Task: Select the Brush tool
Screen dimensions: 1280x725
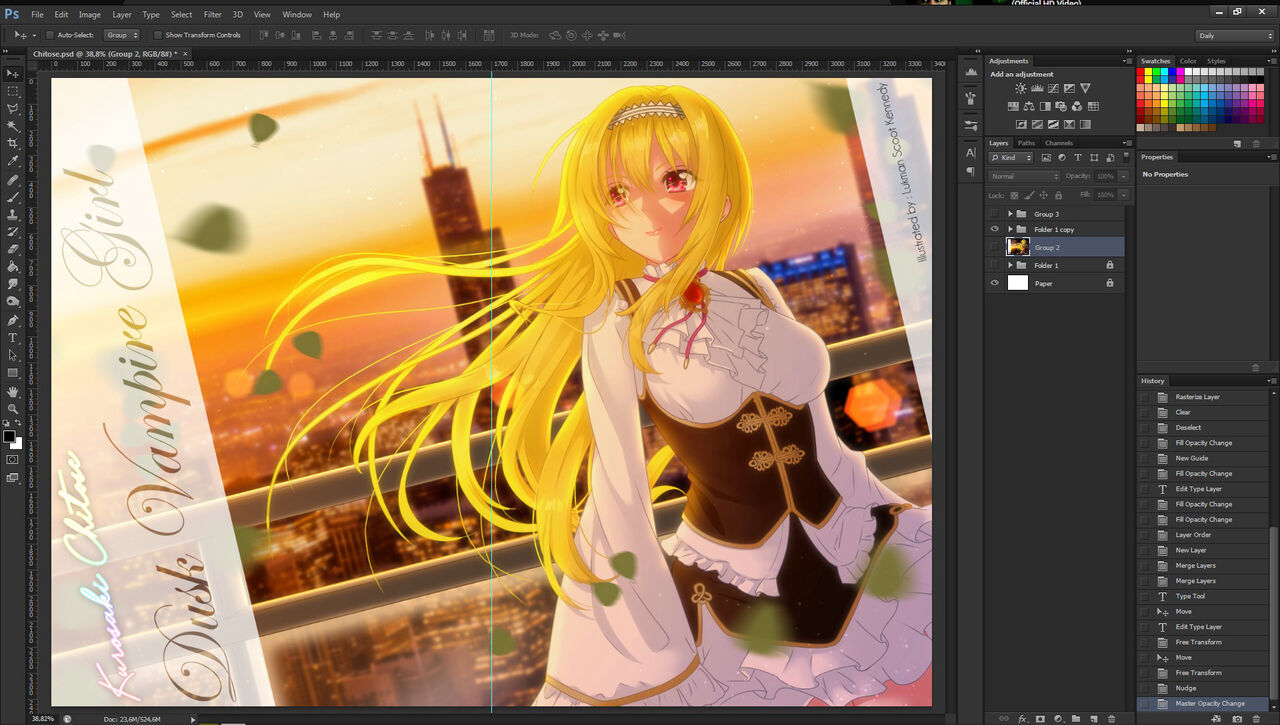Action: point(13,197)
